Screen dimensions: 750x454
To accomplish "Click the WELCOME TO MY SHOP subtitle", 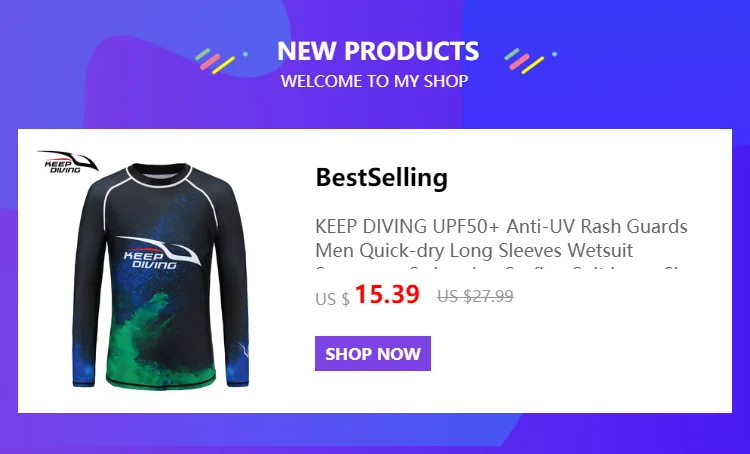I will point(374,81).
